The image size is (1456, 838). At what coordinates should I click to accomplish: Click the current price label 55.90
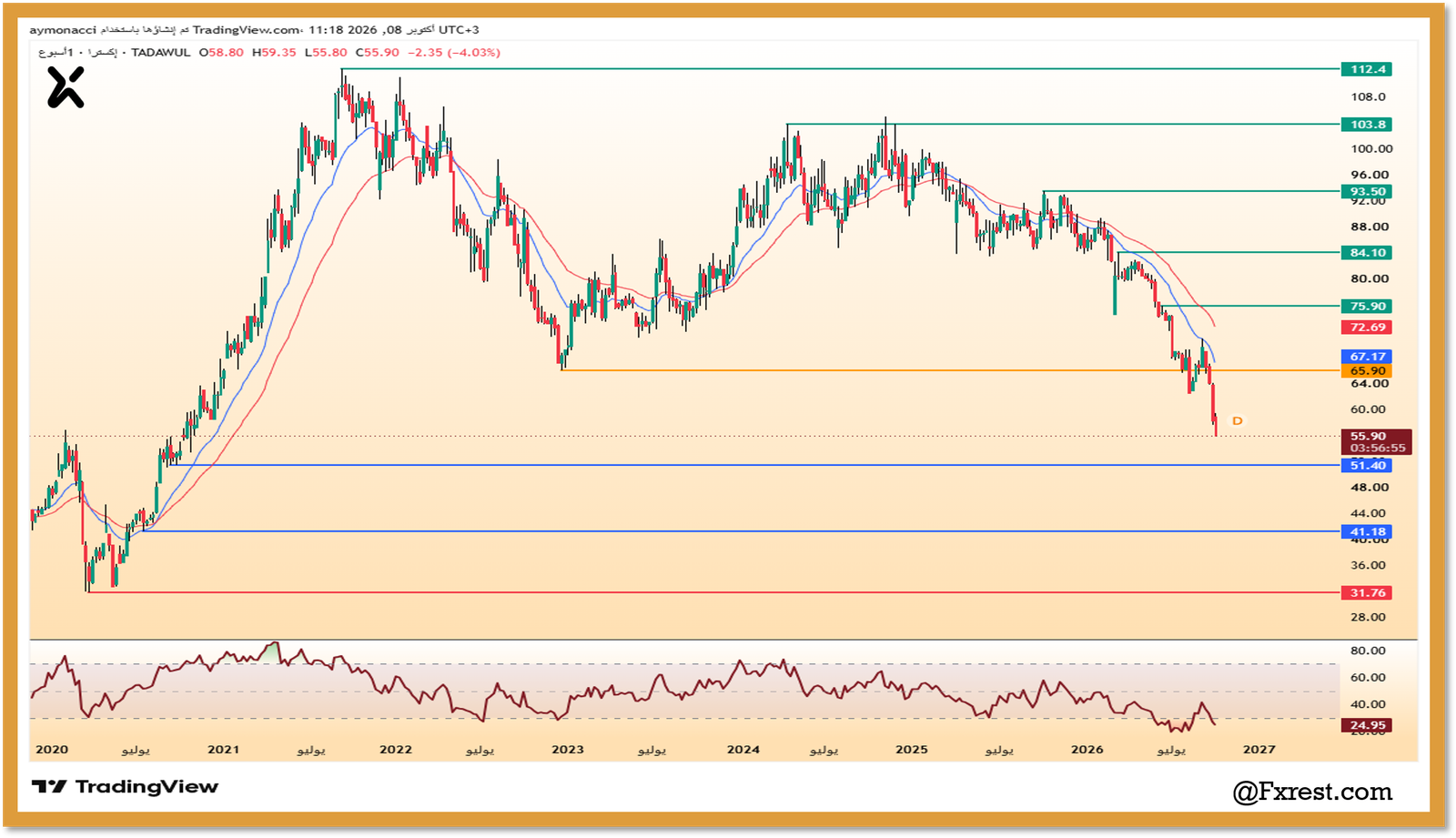tap(1368, 436)
